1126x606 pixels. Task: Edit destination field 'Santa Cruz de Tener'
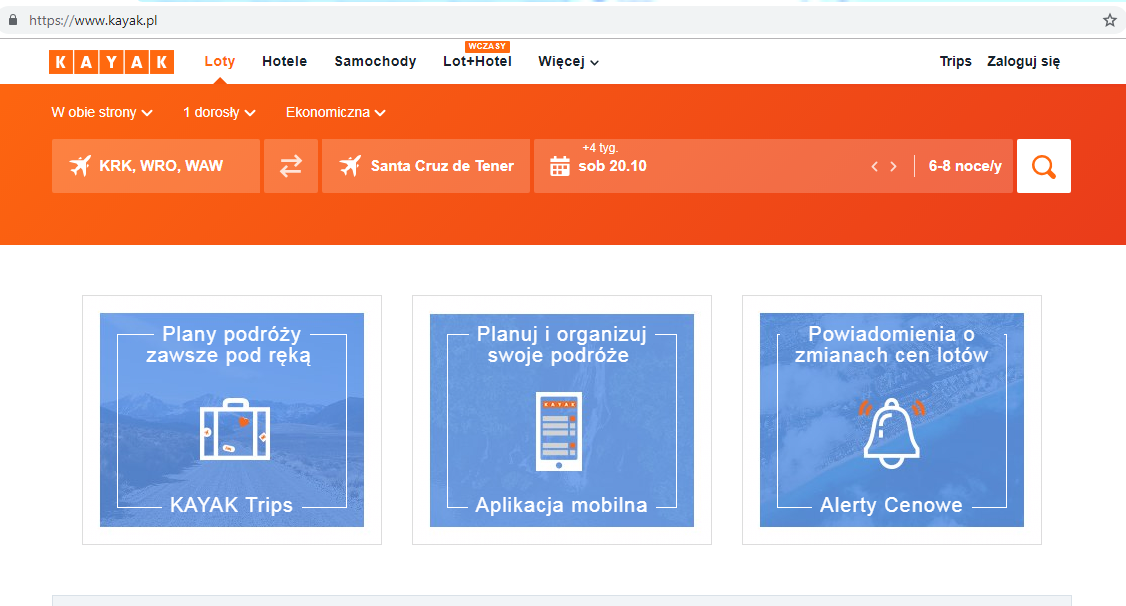point(426,166)
